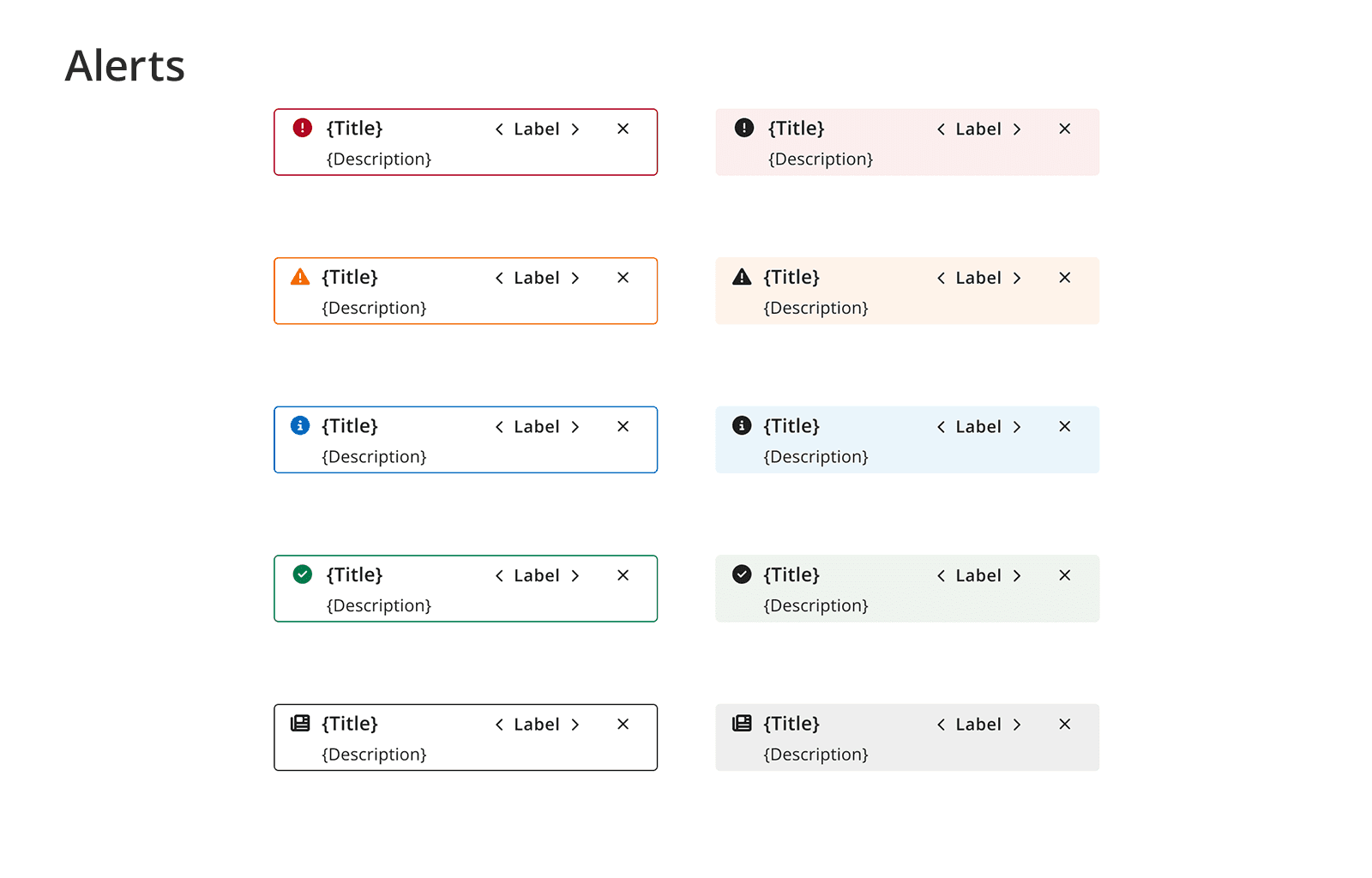Dismiss the green outlined success alert
This screenshot has height=878, width=1372.
coord(623,575)
